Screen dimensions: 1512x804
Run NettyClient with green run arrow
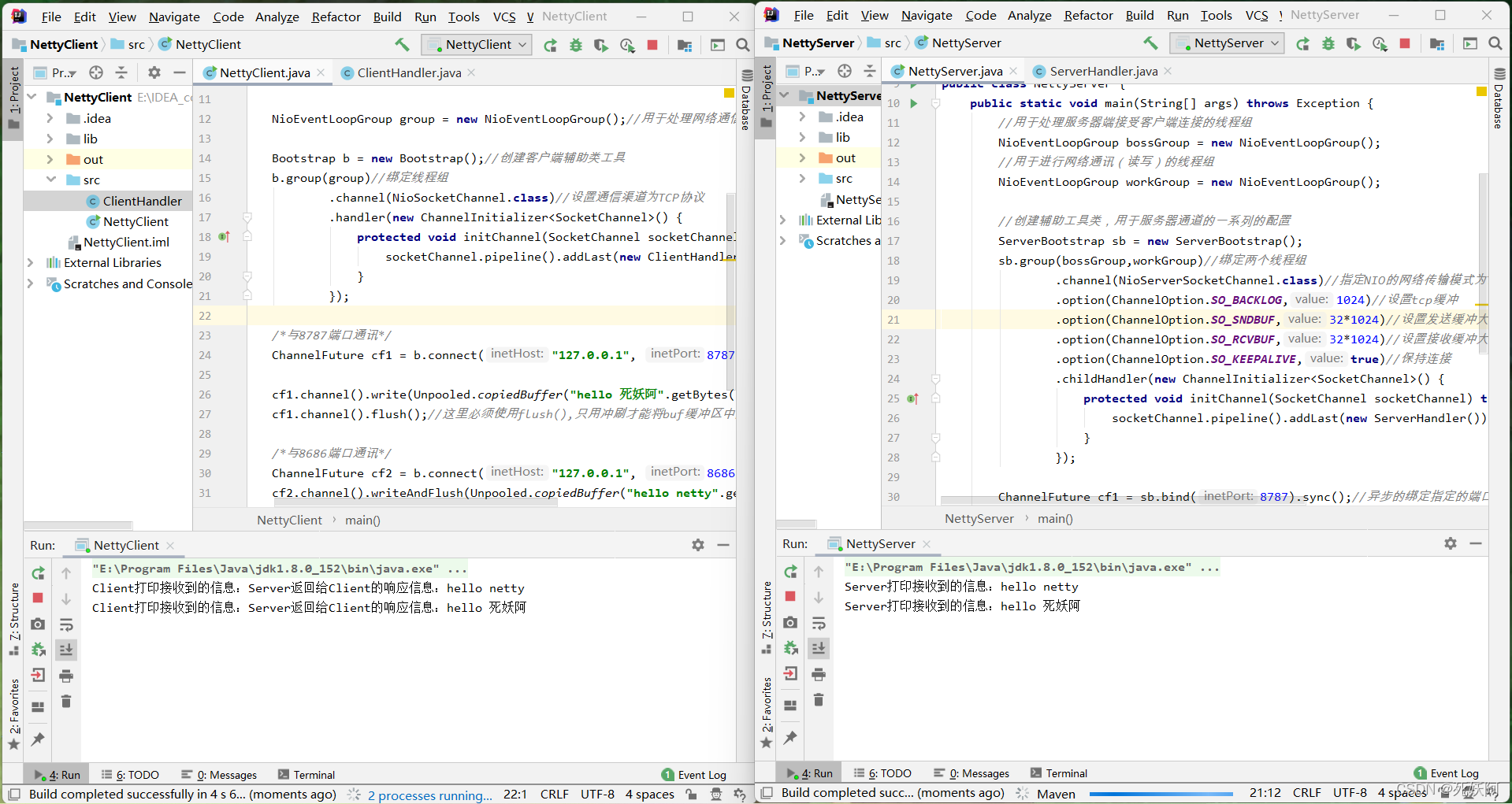[x=550, y=46]
